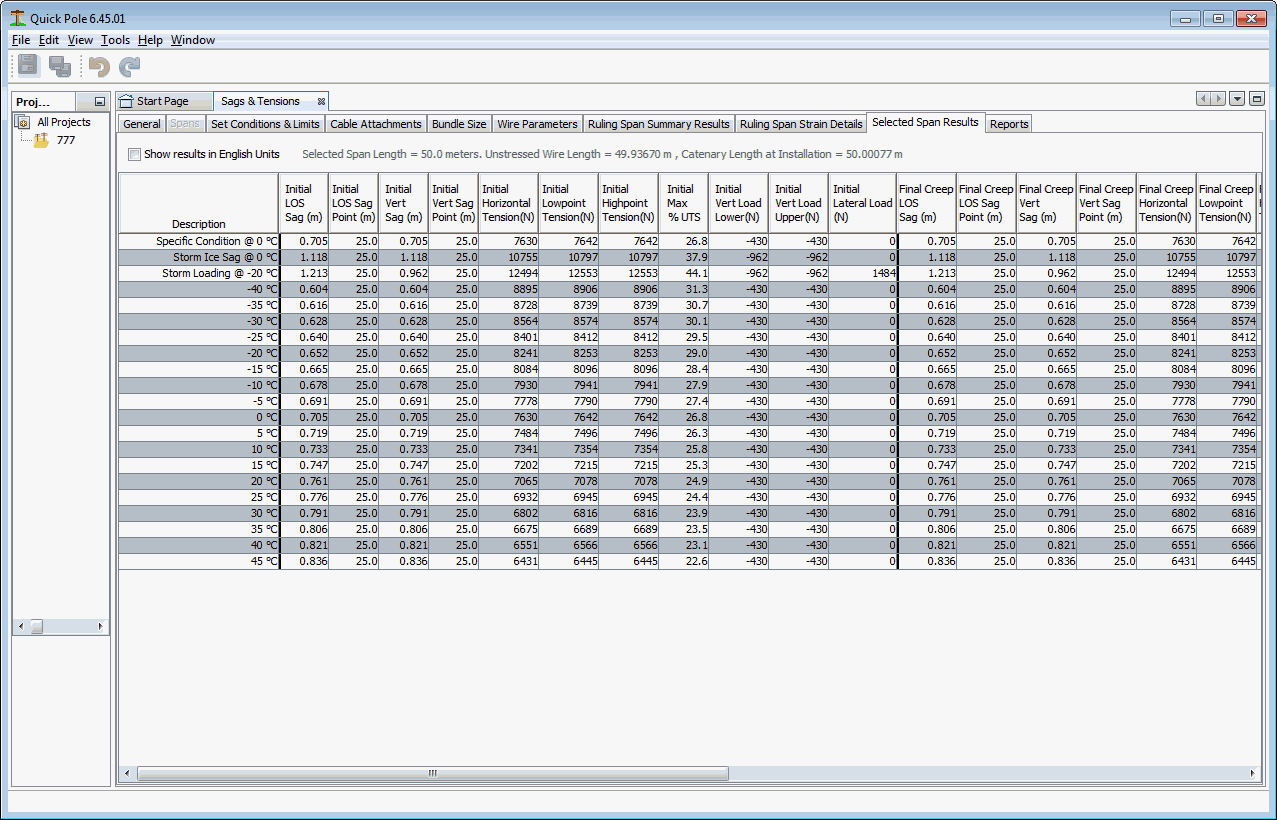Select the All Projects tree node
The image size is (1277, 820).
[64, 122]
